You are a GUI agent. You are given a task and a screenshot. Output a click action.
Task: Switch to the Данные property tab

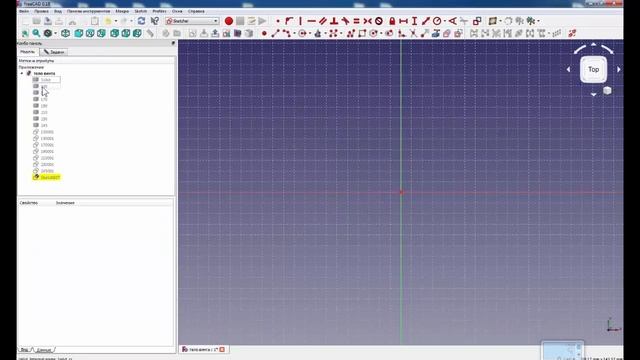click(44, 350)
